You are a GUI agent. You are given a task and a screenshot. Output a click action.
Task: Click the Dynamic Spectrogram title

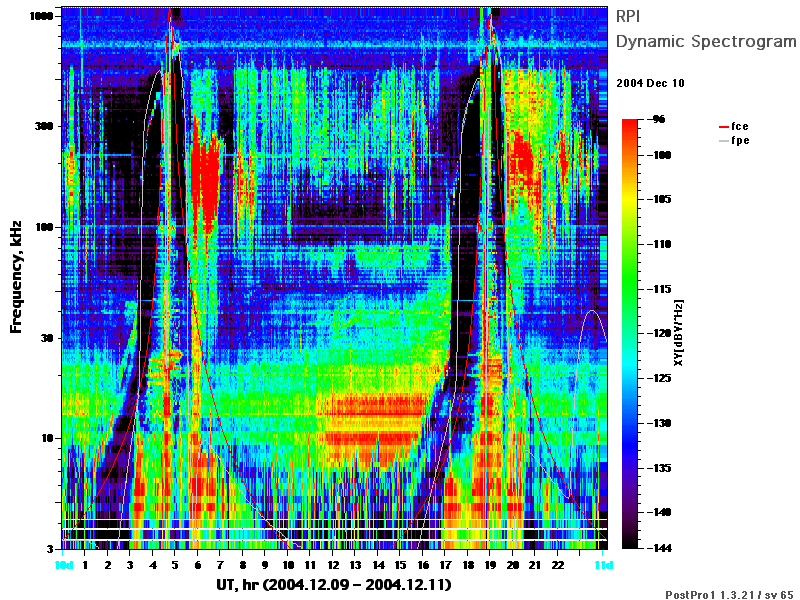pos(706,41)
